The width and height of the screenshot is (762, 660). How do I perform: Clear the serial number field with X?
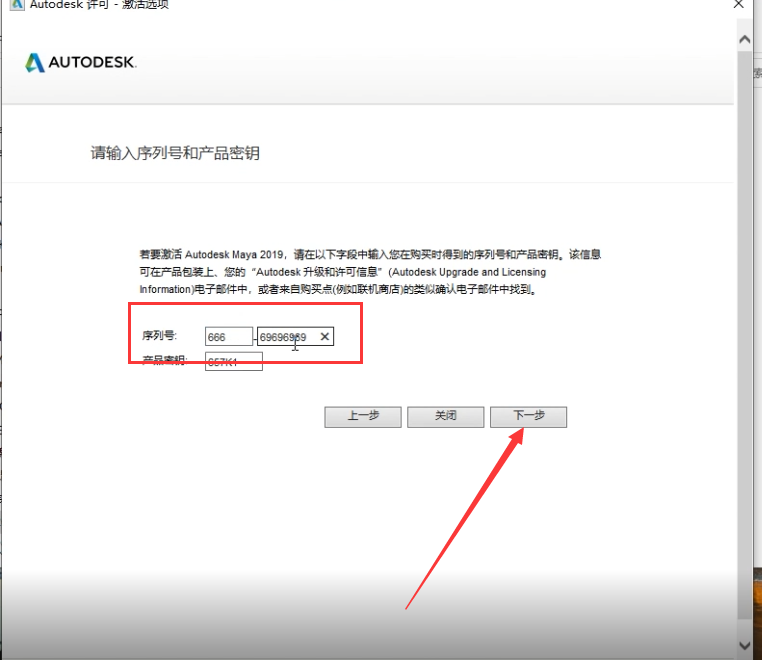coord(325,336)
